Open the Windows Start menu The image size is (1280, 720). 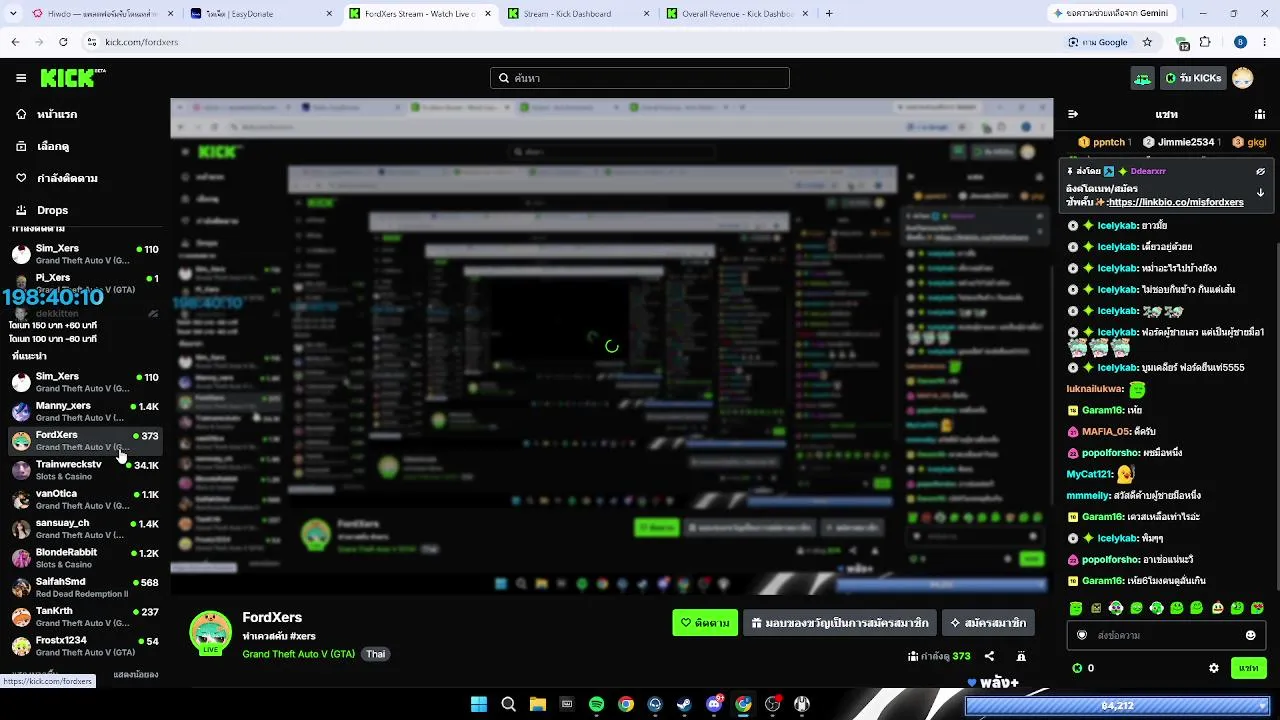pos(479,704)
